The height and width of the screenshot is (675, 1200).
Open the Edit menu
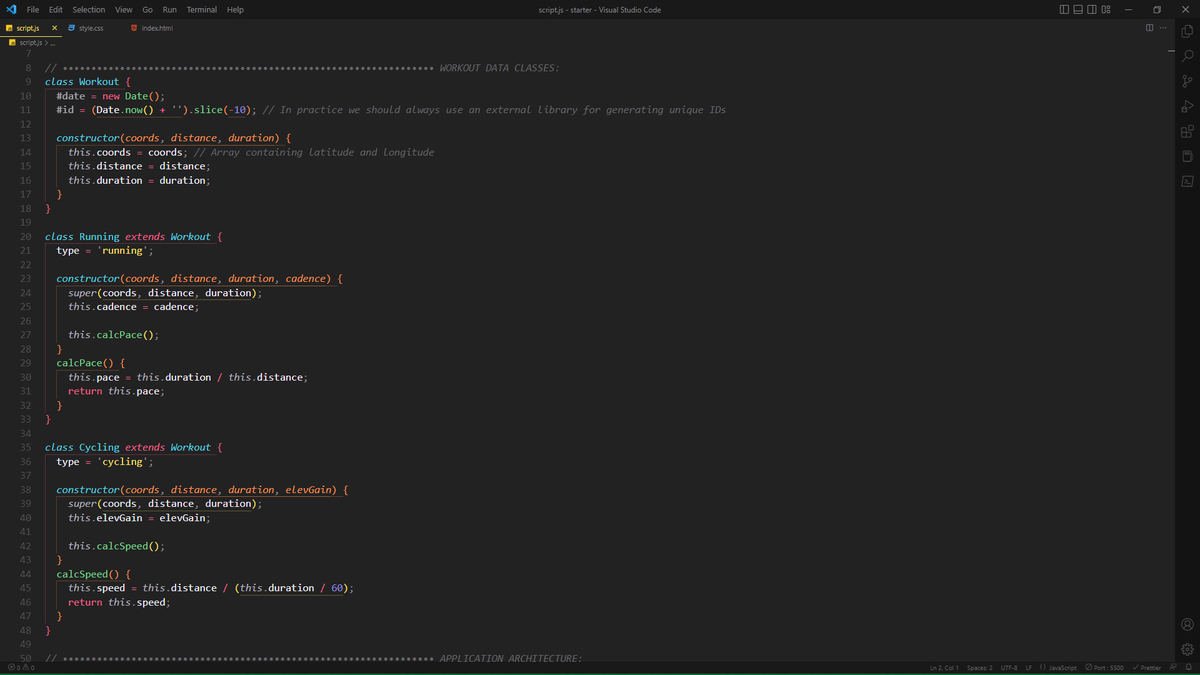pos(56,9)
